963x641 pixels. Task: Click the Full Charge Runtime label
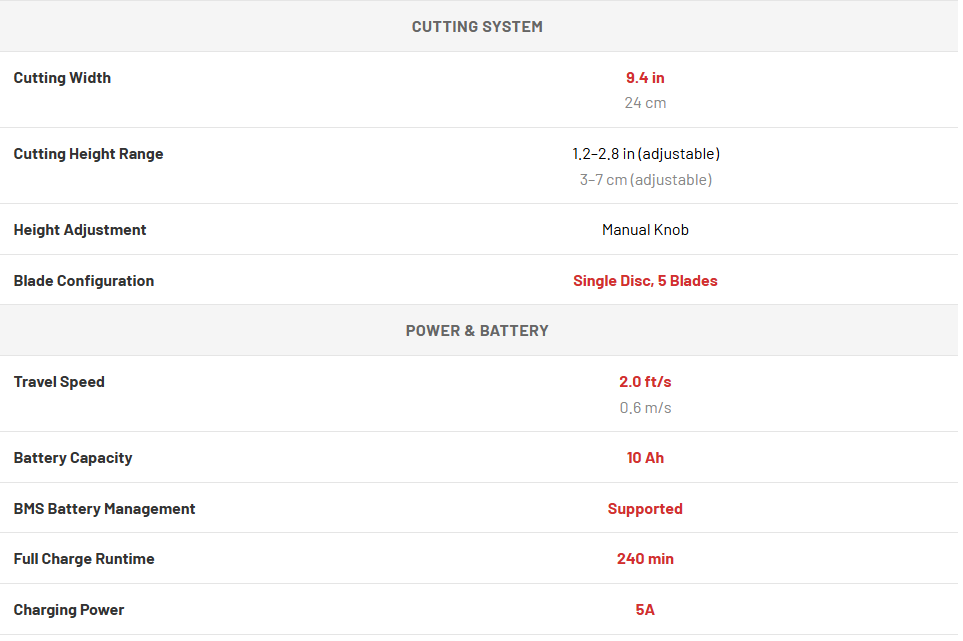[x=84, y=559]
